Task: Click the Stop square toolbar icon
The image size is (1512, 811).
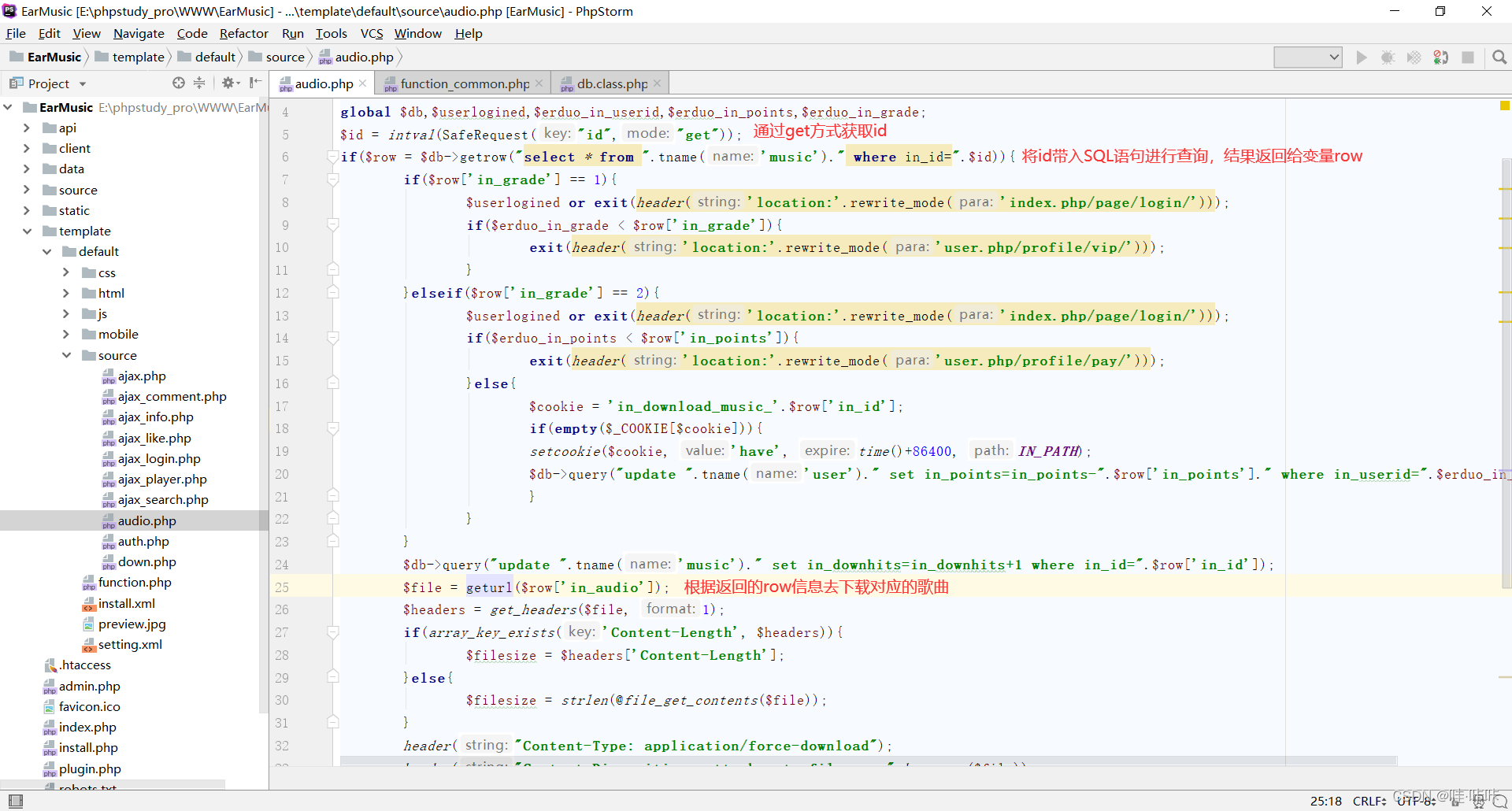Action: point(1468,57)
